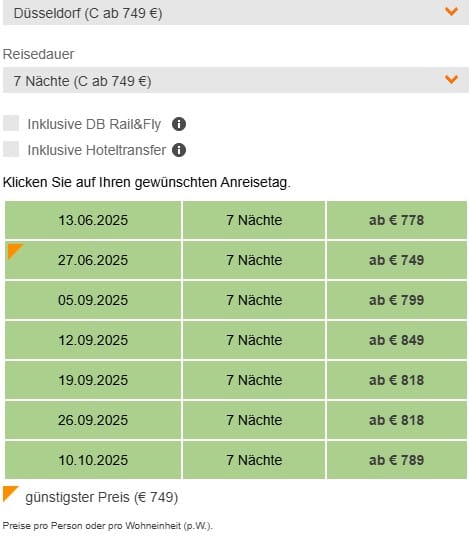Viewport: 469px width, 549px height.
Task: Click price ab € 789
Action: click(397, 460)
